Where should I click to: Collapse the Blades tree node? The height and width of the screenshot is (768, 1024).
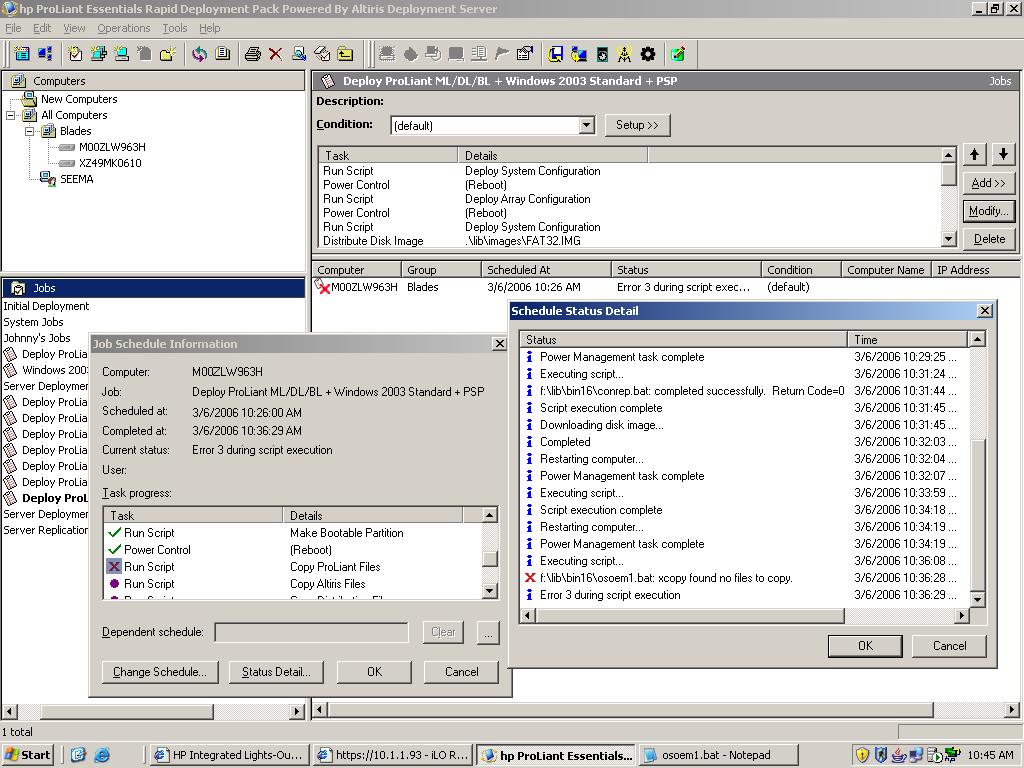(29, 131)
